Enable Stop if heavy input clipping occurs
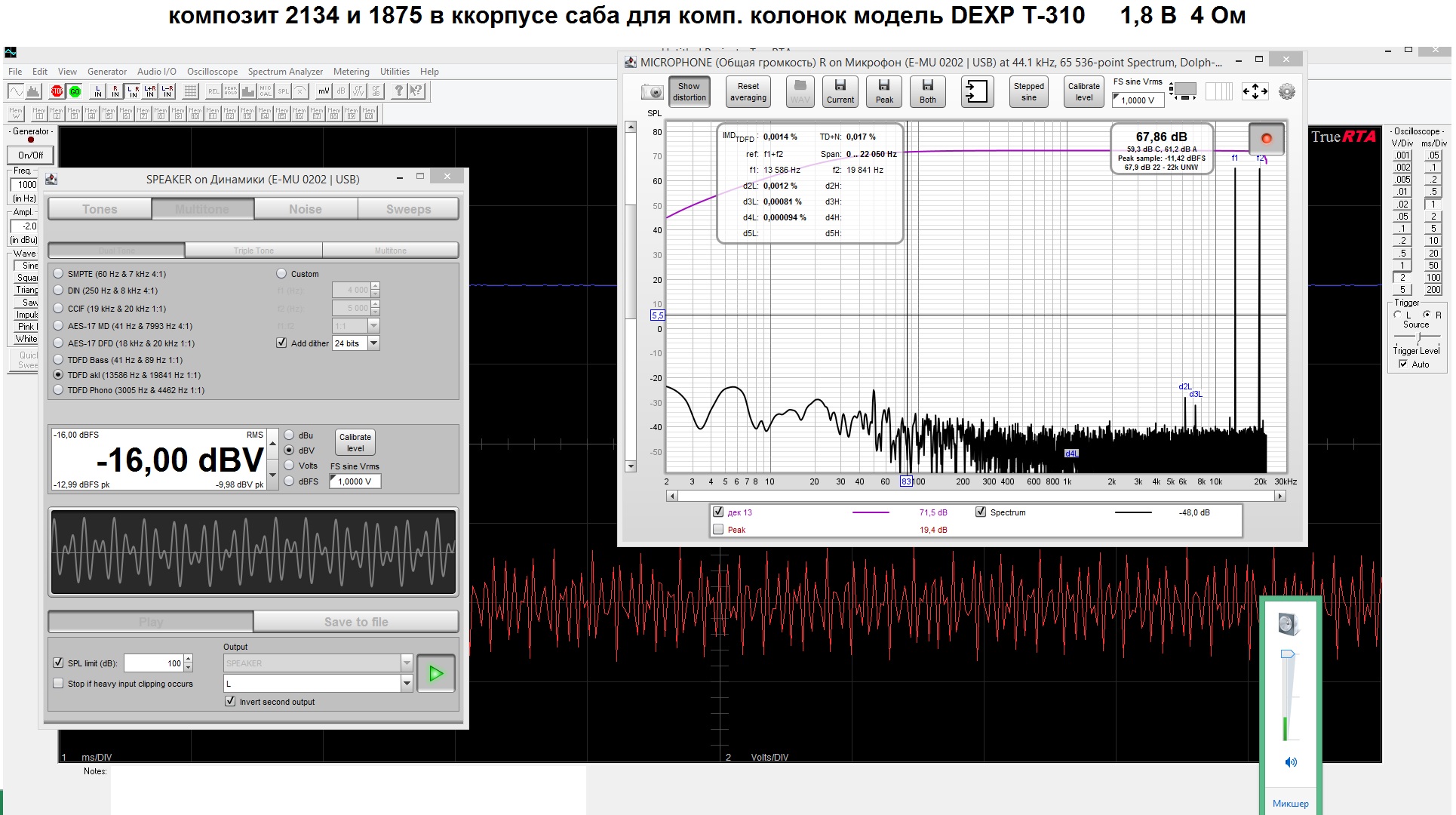 59,684
